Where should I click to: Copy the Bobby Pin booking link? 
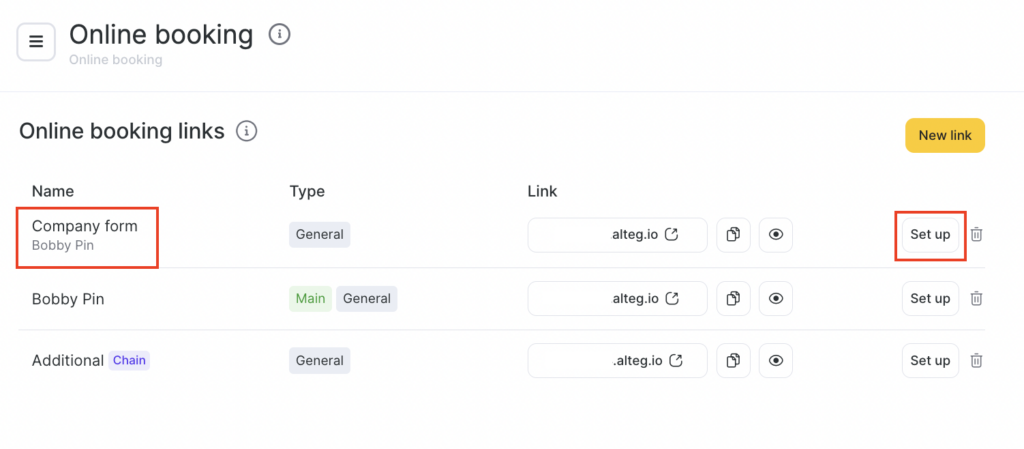click(733, 298)
